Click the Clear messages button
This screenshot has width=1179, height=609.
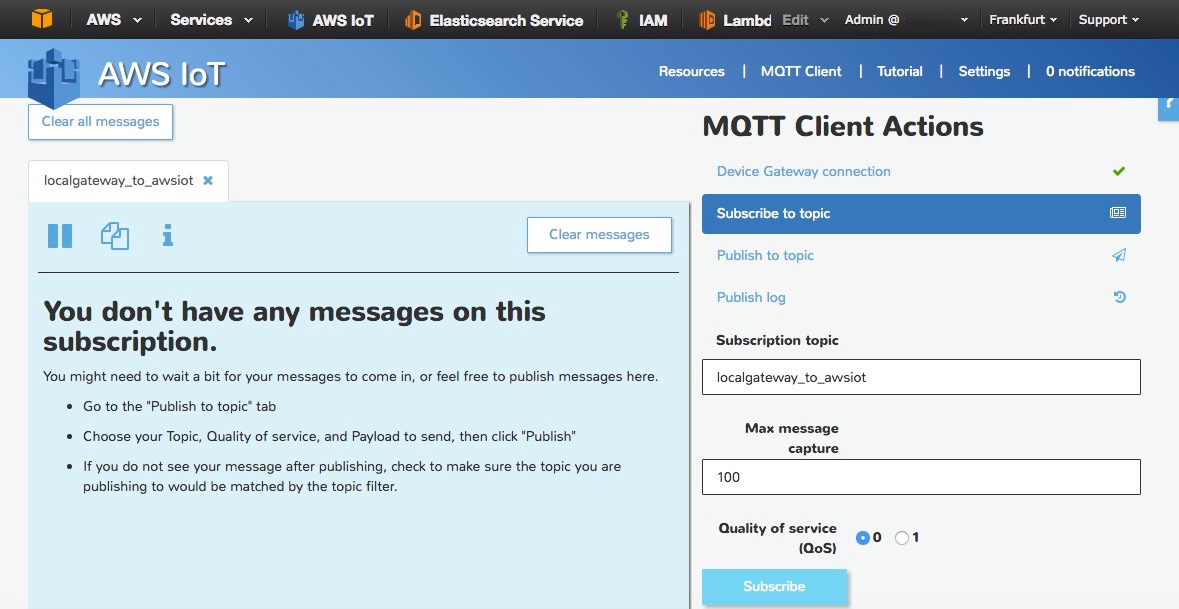[x=599, y=235]
